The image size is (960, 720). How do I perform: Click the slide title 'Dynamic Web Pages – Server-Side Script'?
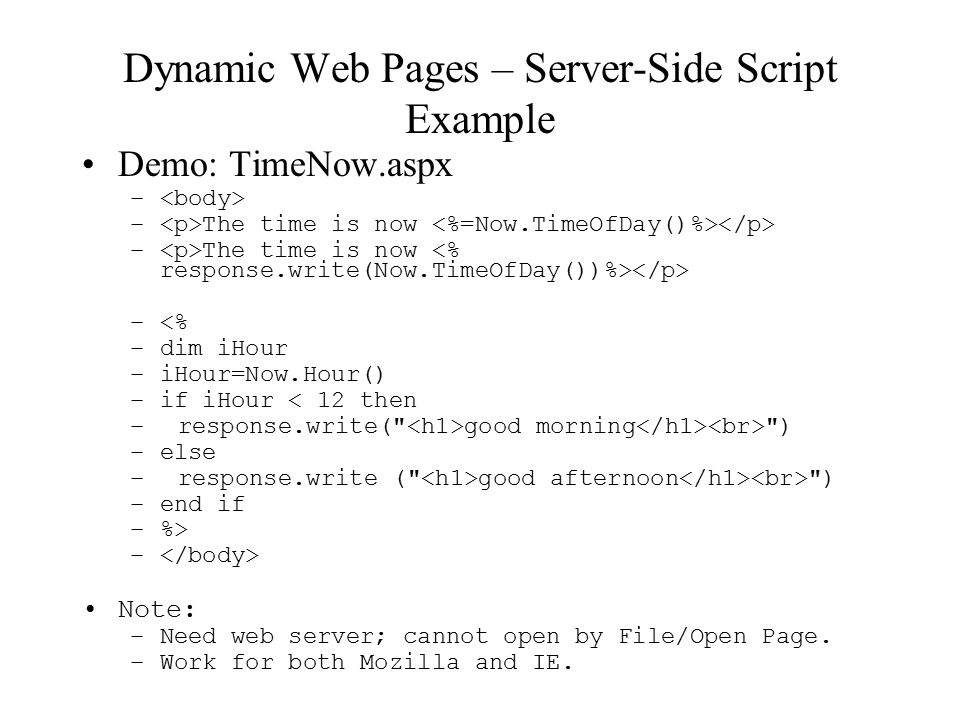click(x=480, y=69)
